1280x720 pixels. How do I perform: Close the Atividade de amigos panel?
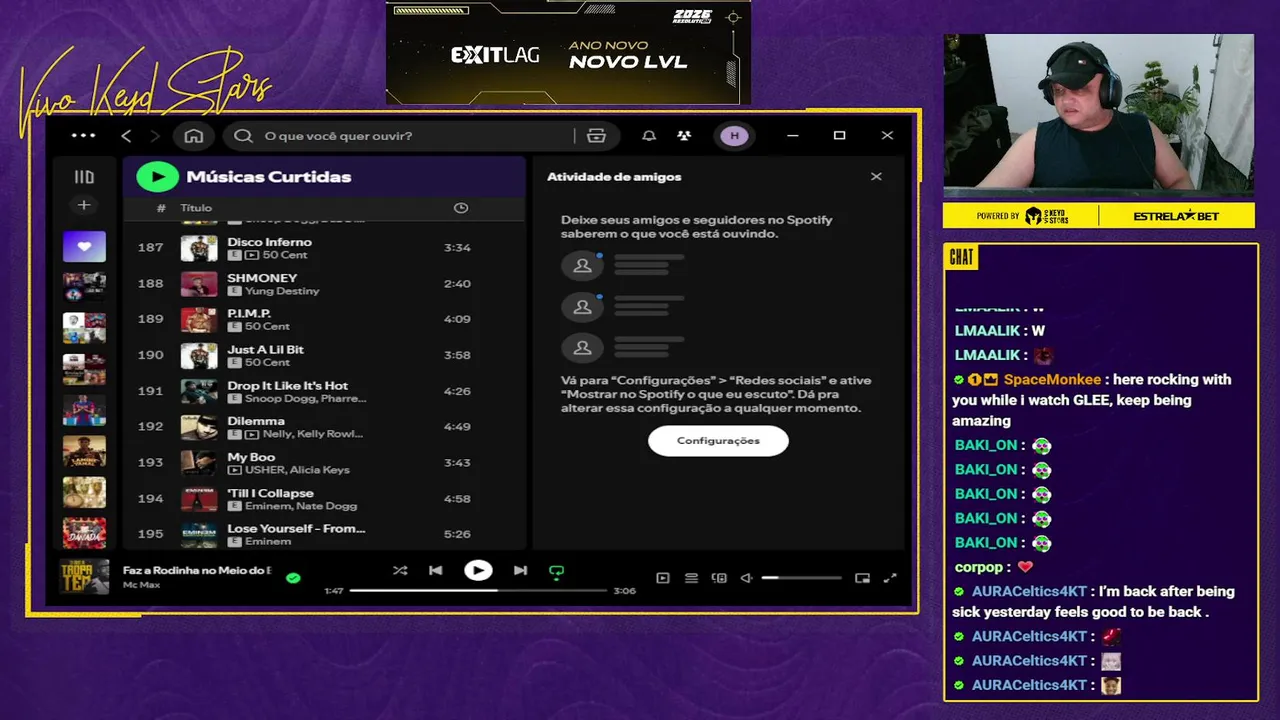(876, 177)
